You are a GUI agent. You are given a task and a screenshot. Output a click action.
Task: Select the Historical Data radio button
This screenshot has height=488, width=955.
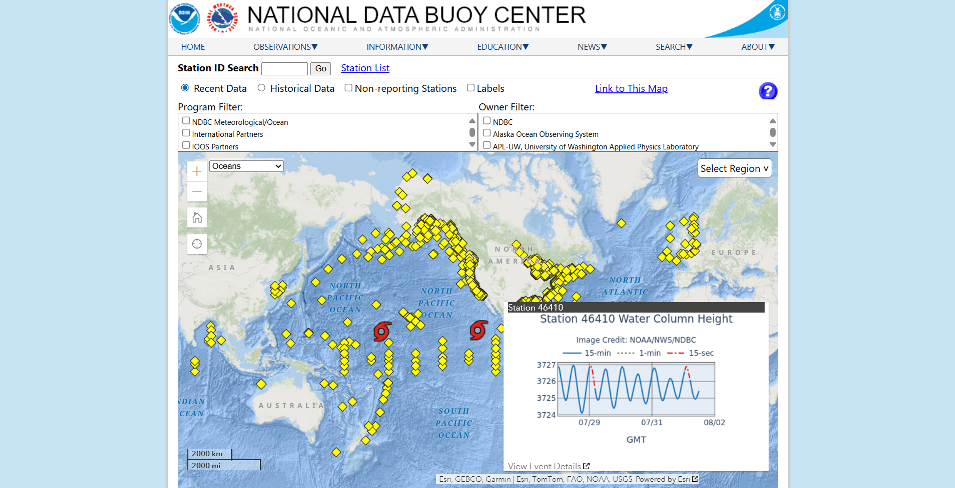262,88
